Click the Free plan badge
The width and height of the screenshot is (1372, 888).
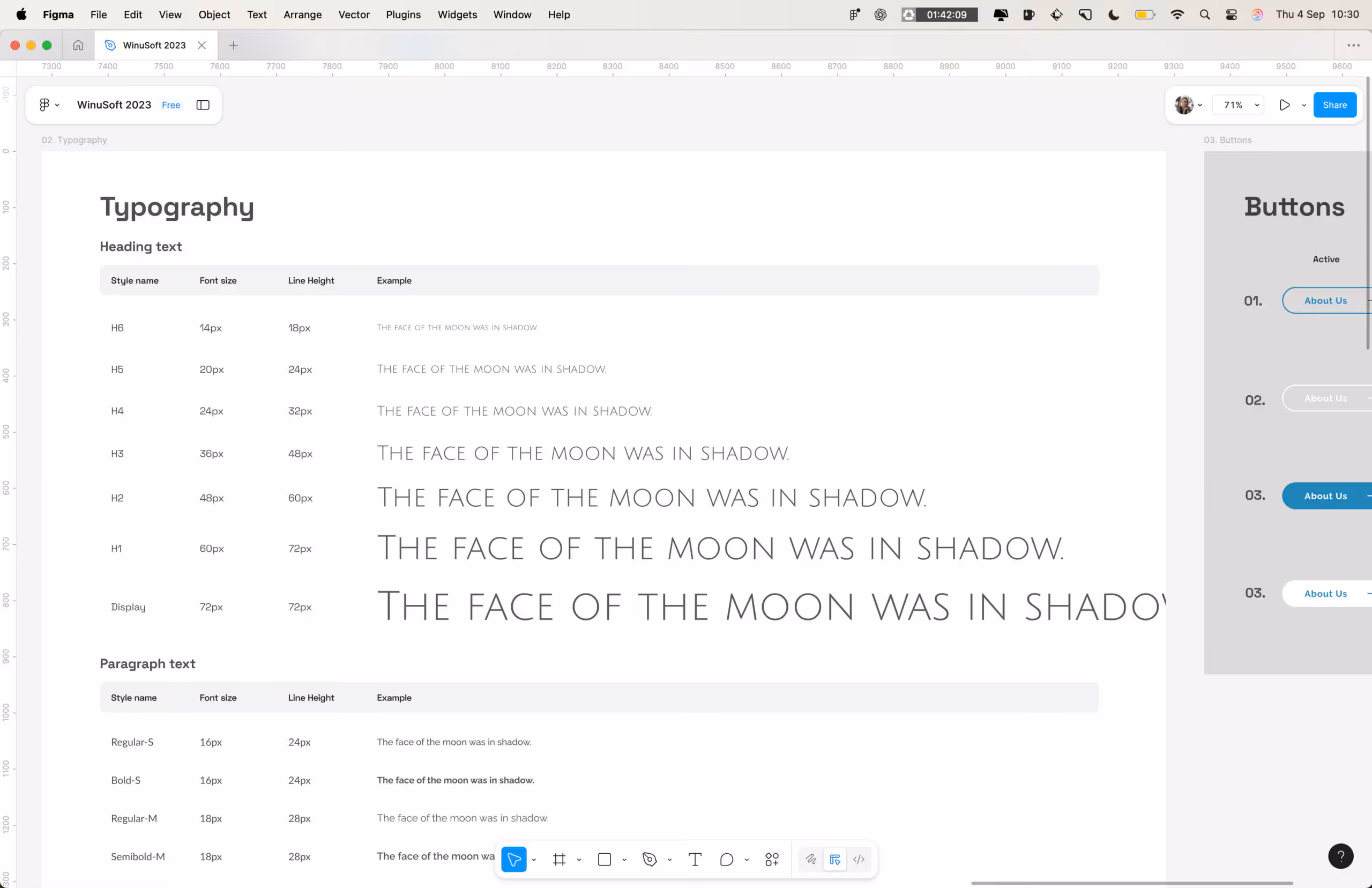[170, 105]
